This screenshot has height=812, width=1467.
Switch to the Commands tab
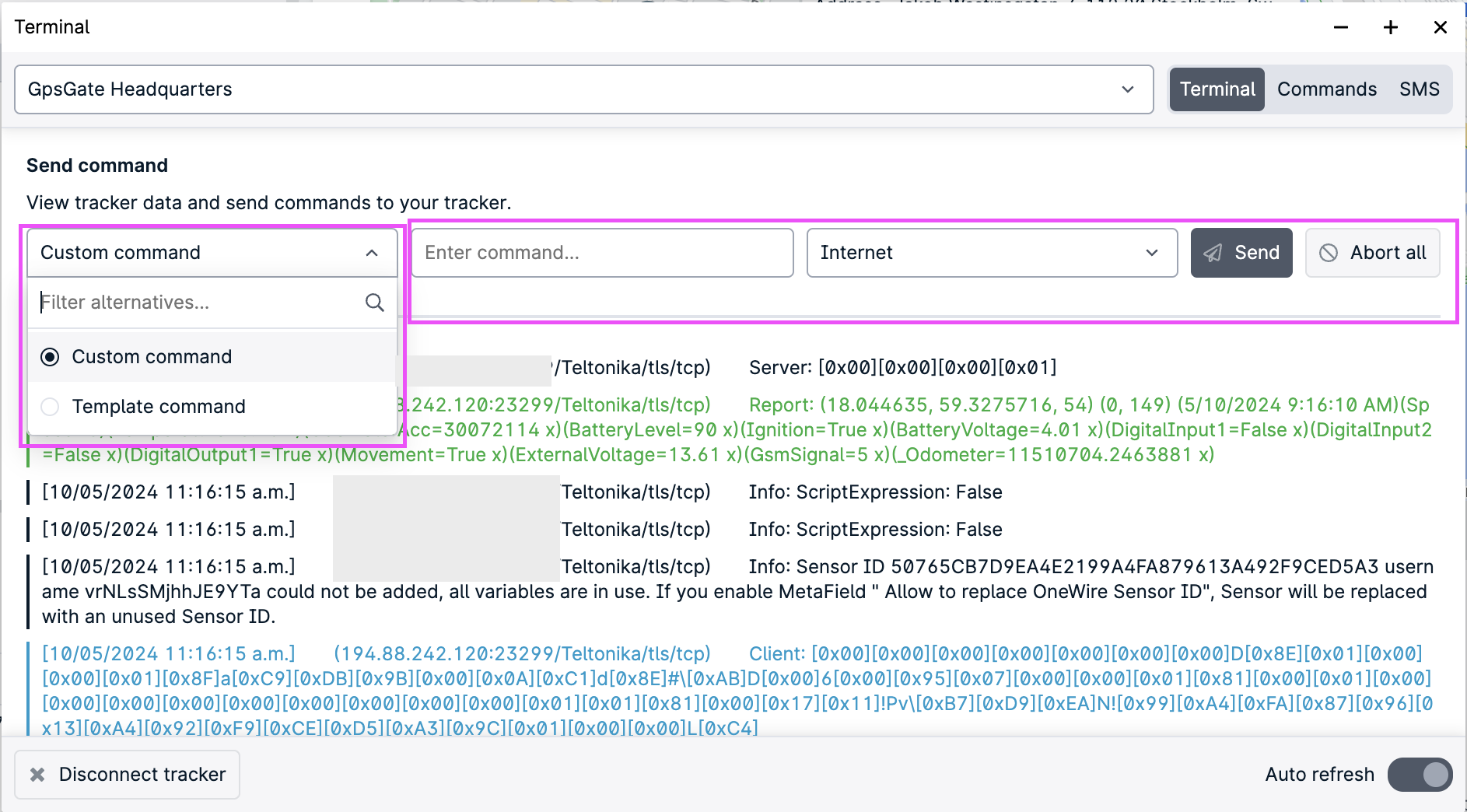coord(1326,89)
